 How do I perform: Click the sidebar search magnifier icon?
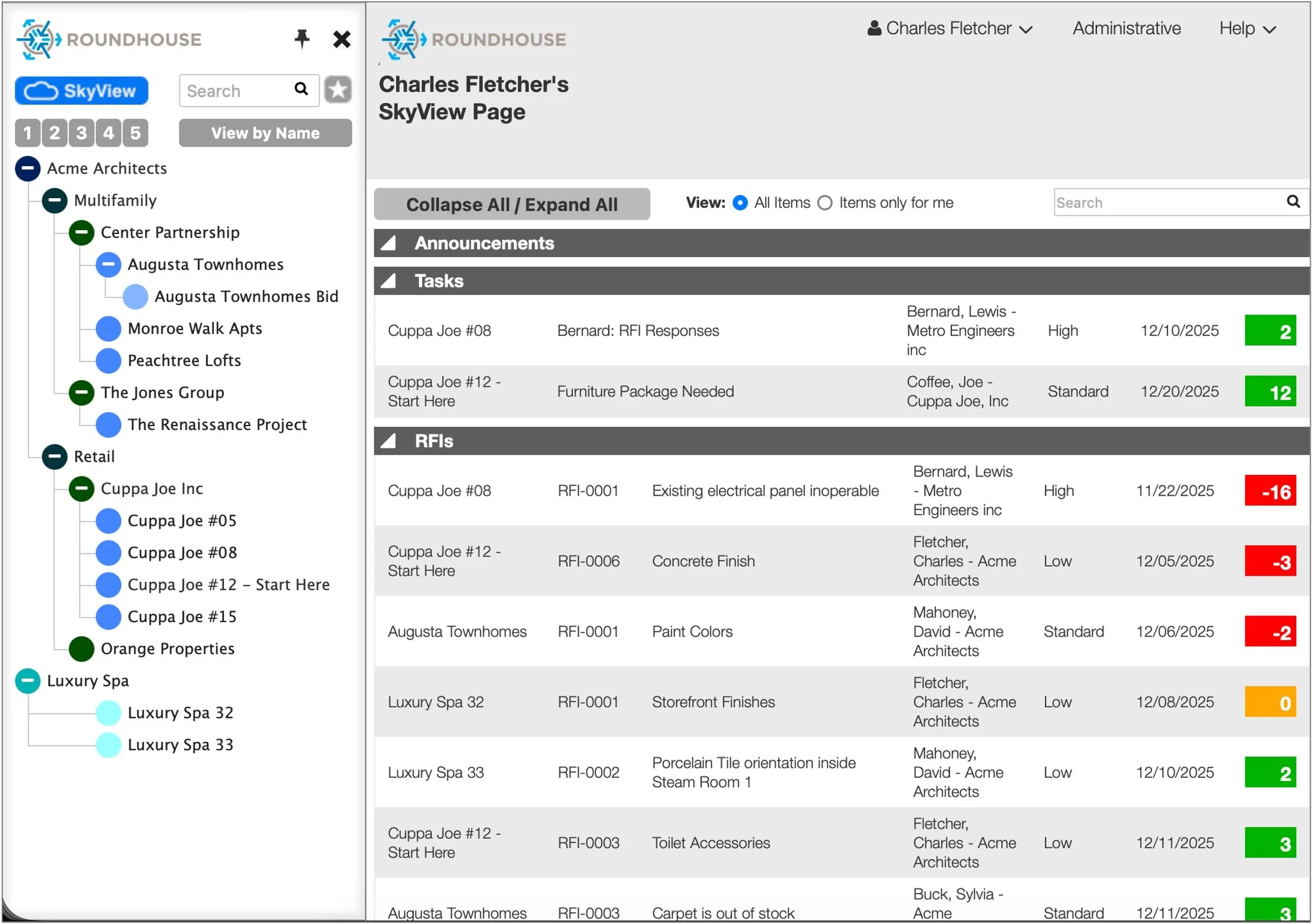point(301,89)
